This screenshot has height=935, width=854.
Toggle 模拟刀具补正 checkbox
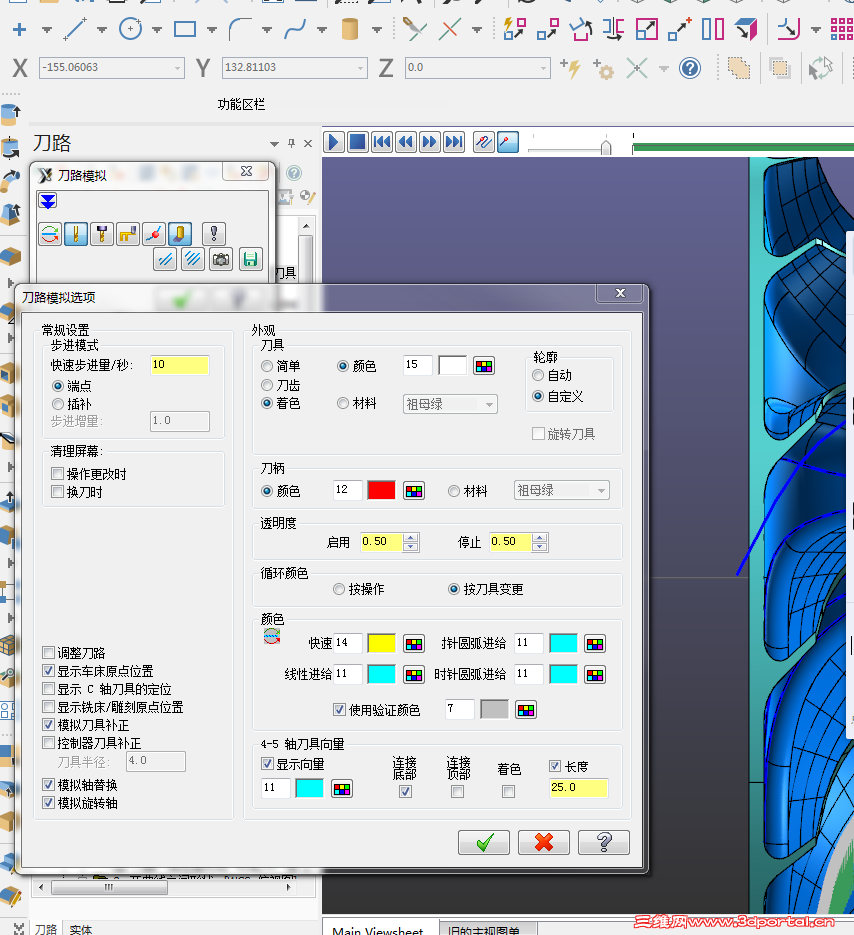click(49, 725)
